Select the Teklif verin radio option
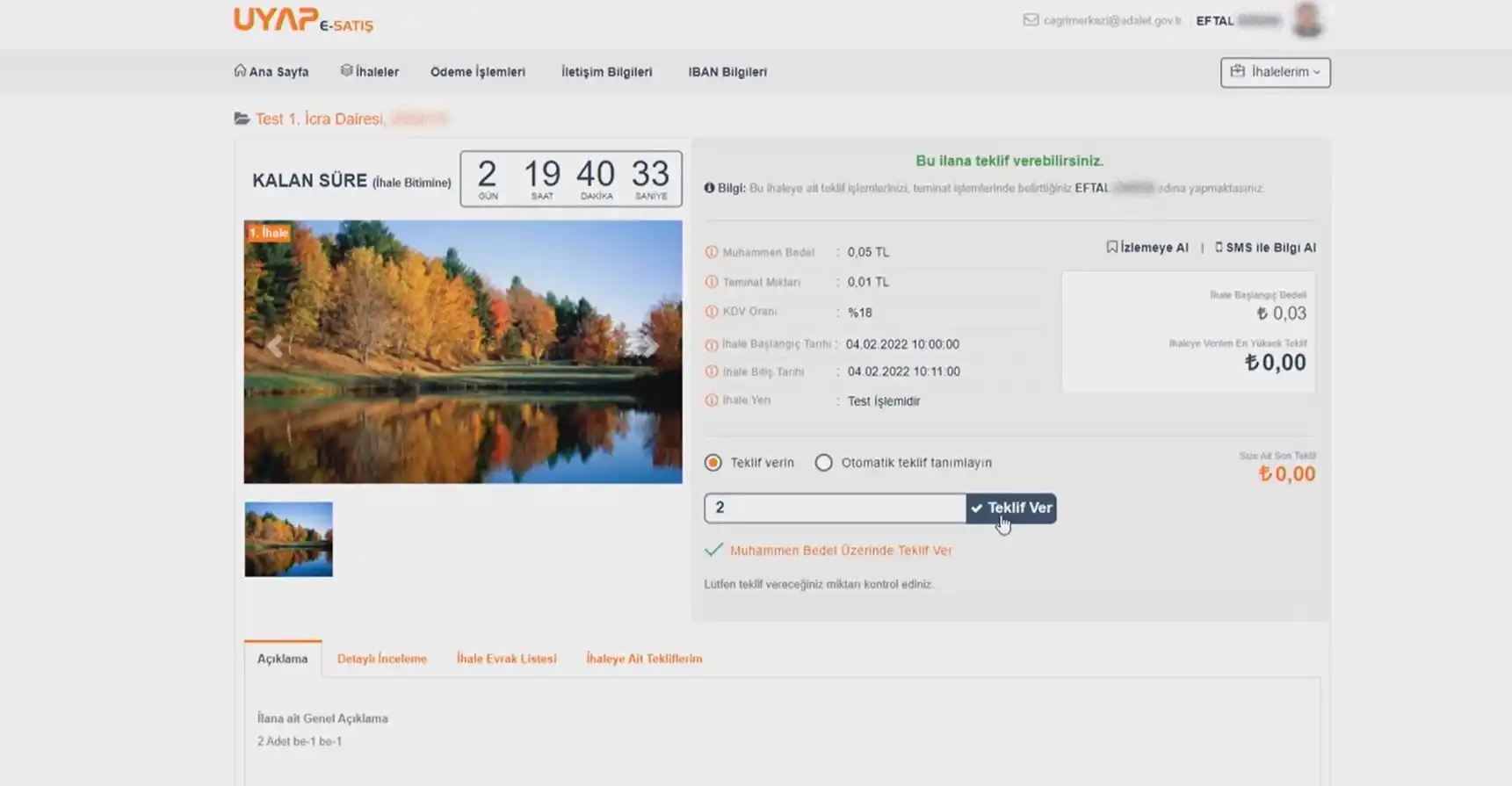 tap(713, 463)
